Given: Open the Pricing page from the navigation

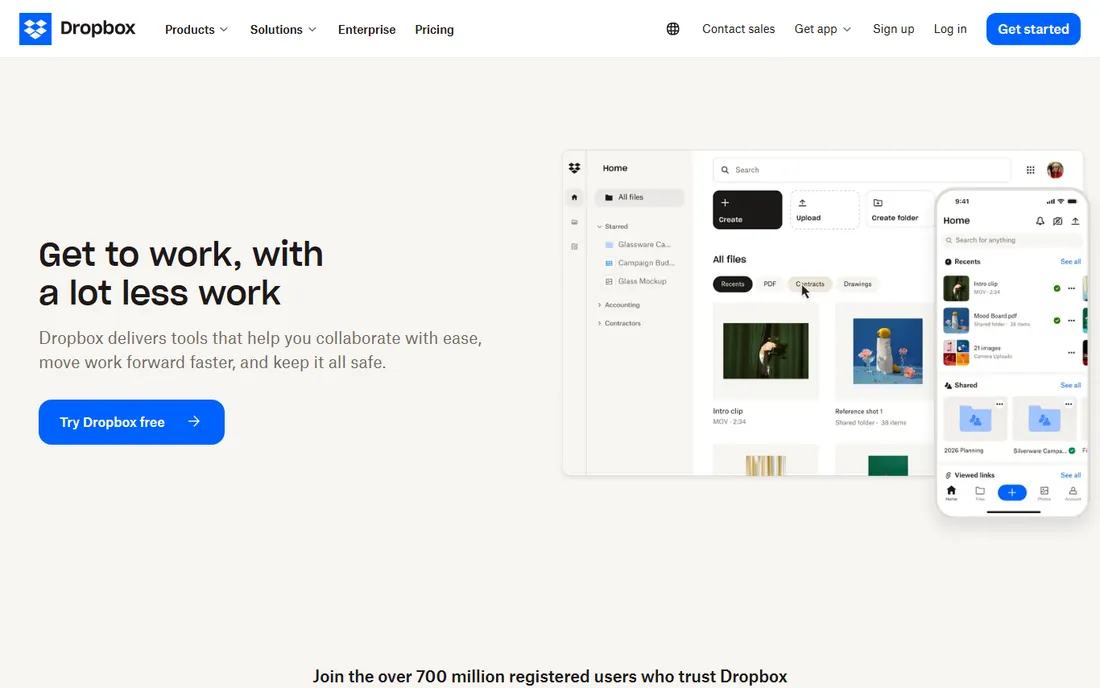Looking at the screenshot, I should (x=434, y=29).
